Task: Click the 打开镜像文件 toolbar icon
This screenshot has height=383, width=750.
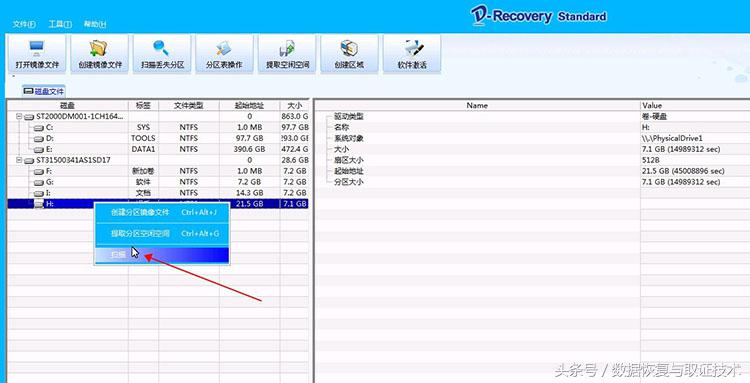Action: coord(37,48)
